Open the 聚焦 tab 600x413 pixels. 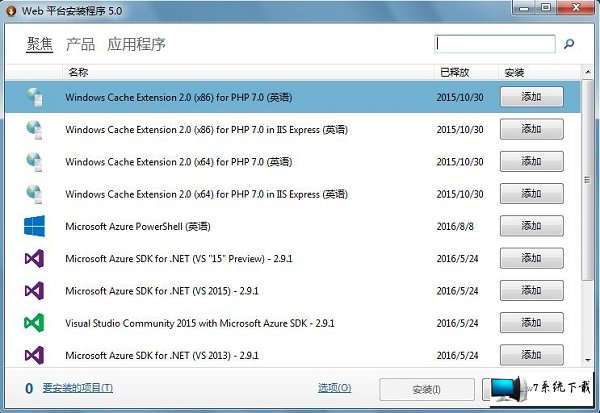(x=39, y=44)
